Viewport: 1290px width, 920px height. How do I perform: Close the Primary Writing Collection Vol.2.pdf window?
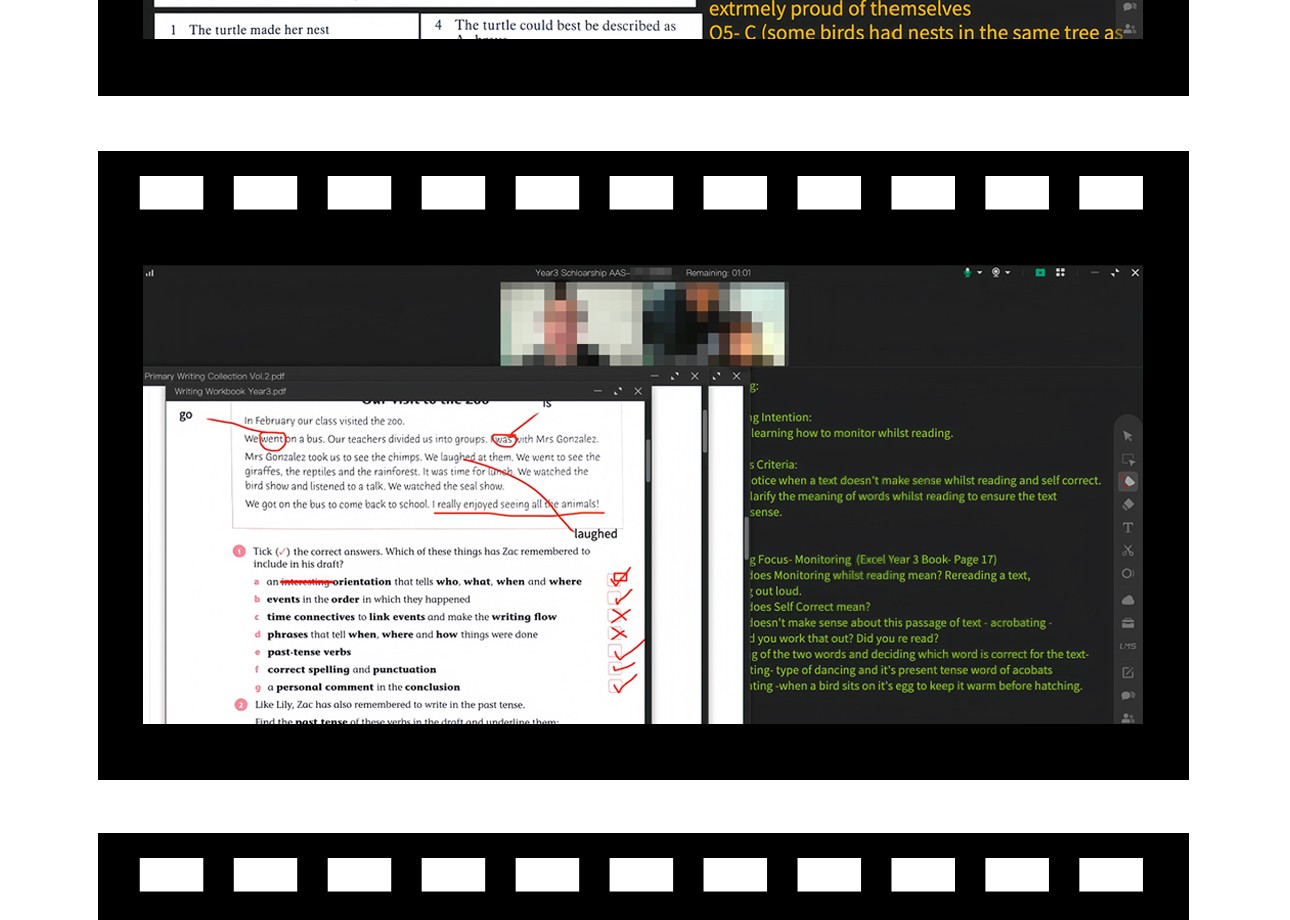click(695, 376)
